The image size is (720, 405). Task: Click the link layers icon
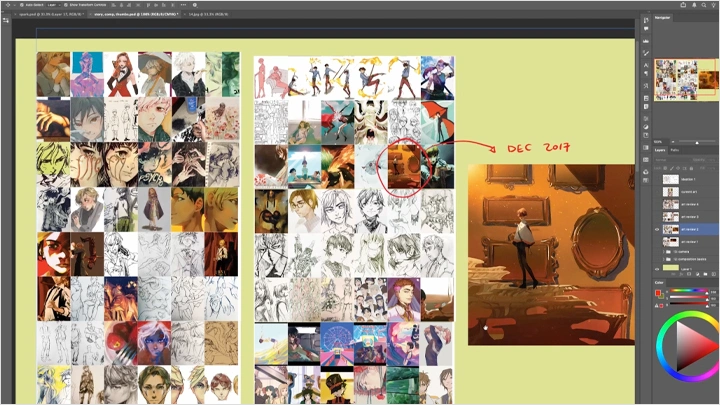(x=673, y=274)
